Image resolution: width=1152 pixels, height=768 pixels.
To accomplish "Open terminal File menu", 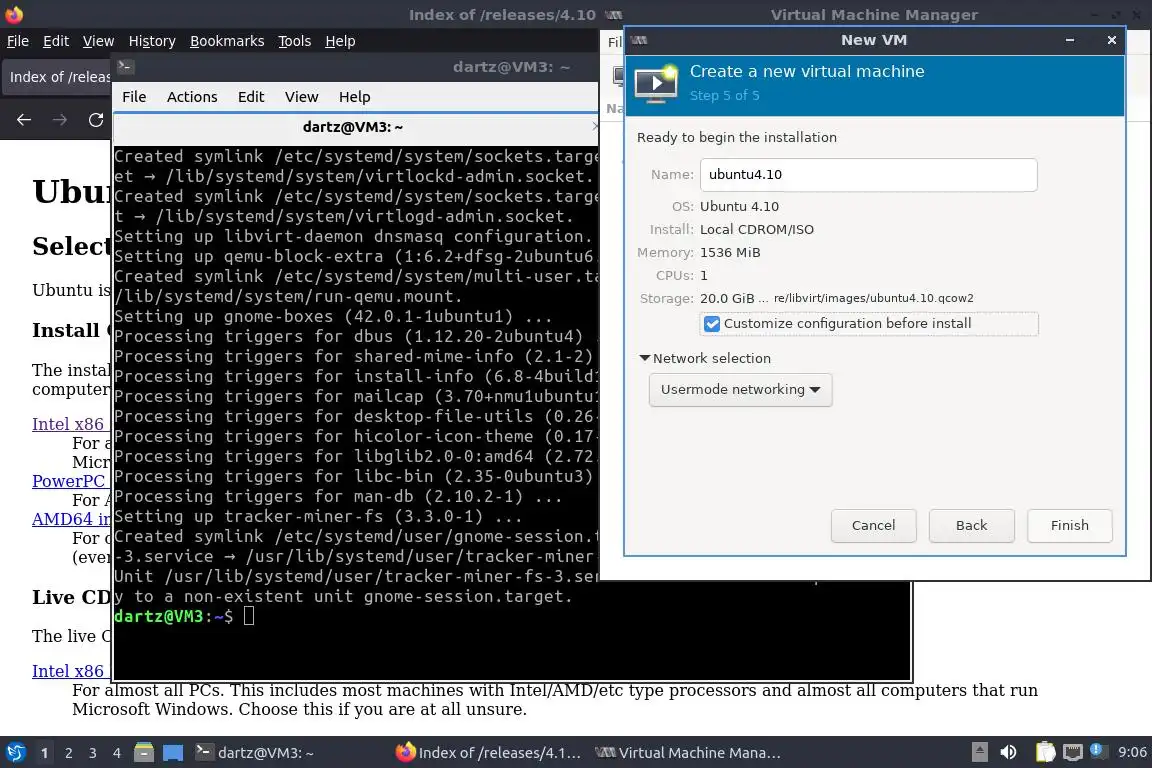I will click(134, 97).
